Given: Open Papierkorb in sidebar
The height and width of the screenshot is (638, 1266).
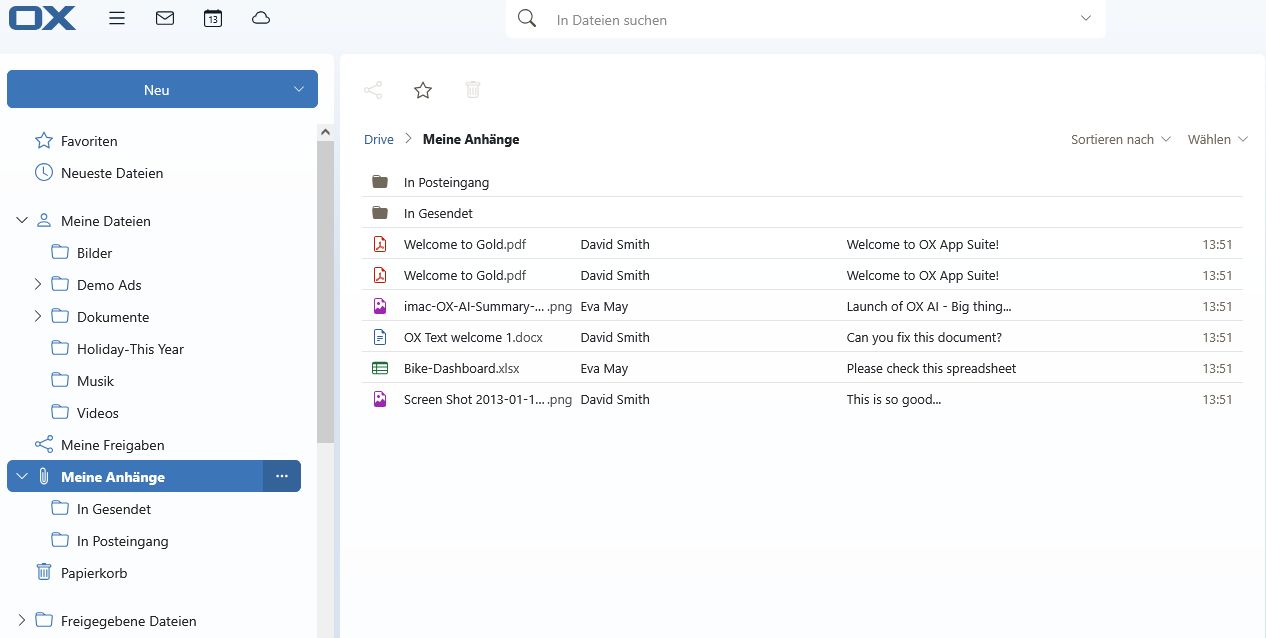Looking at the screenshot, I should point(94,573).
